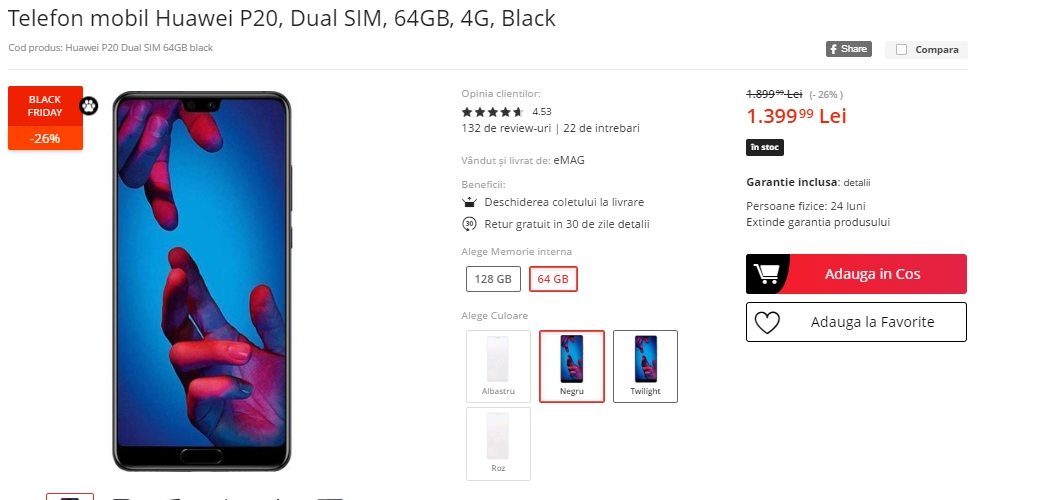The image size is (1055, 500).
Task: Open Extinde garantia produsului link
Action: pyautogui.click(x=817, y=222)
